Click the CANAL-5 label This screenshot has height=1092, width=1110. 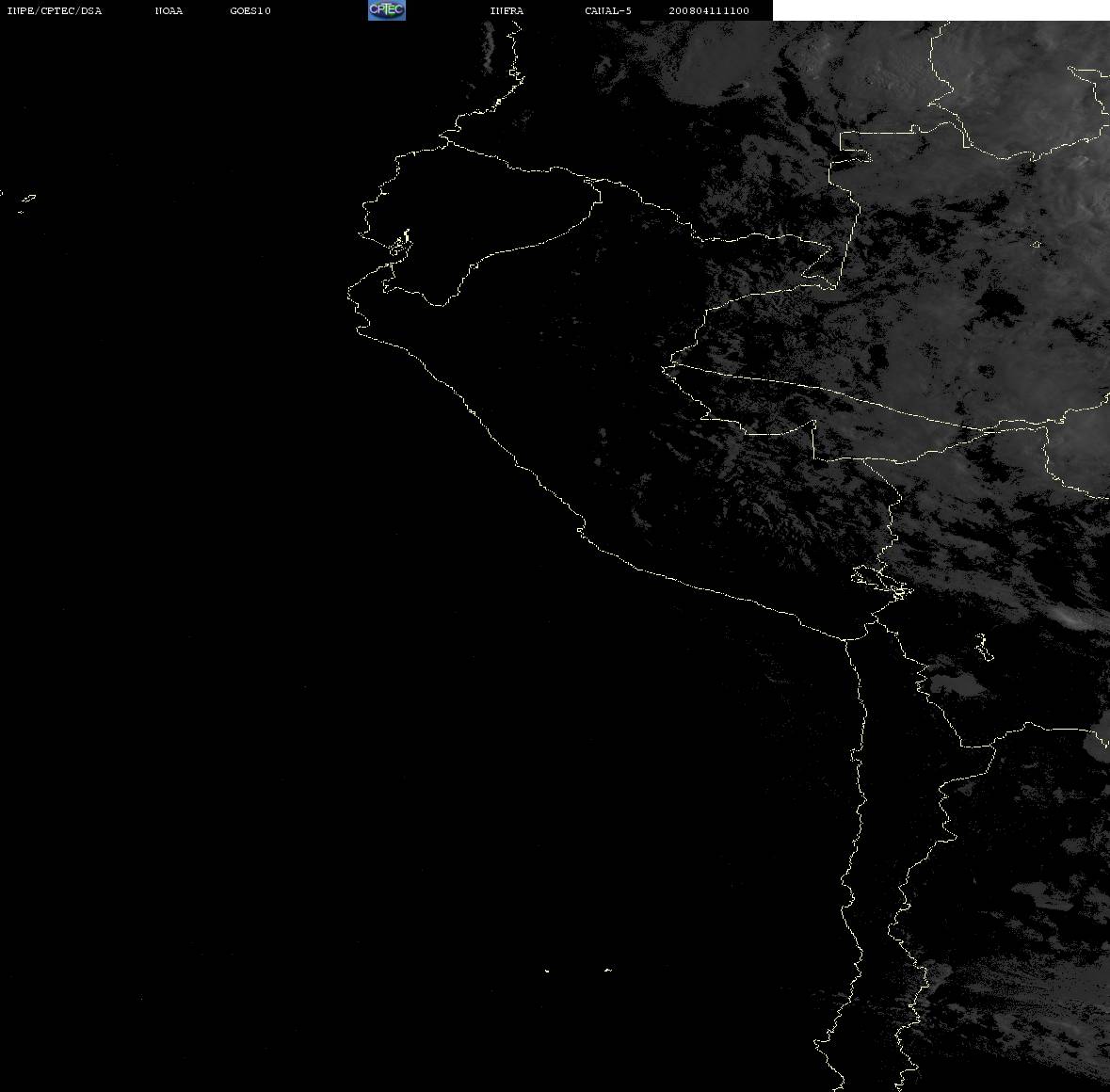click(608, 10)
